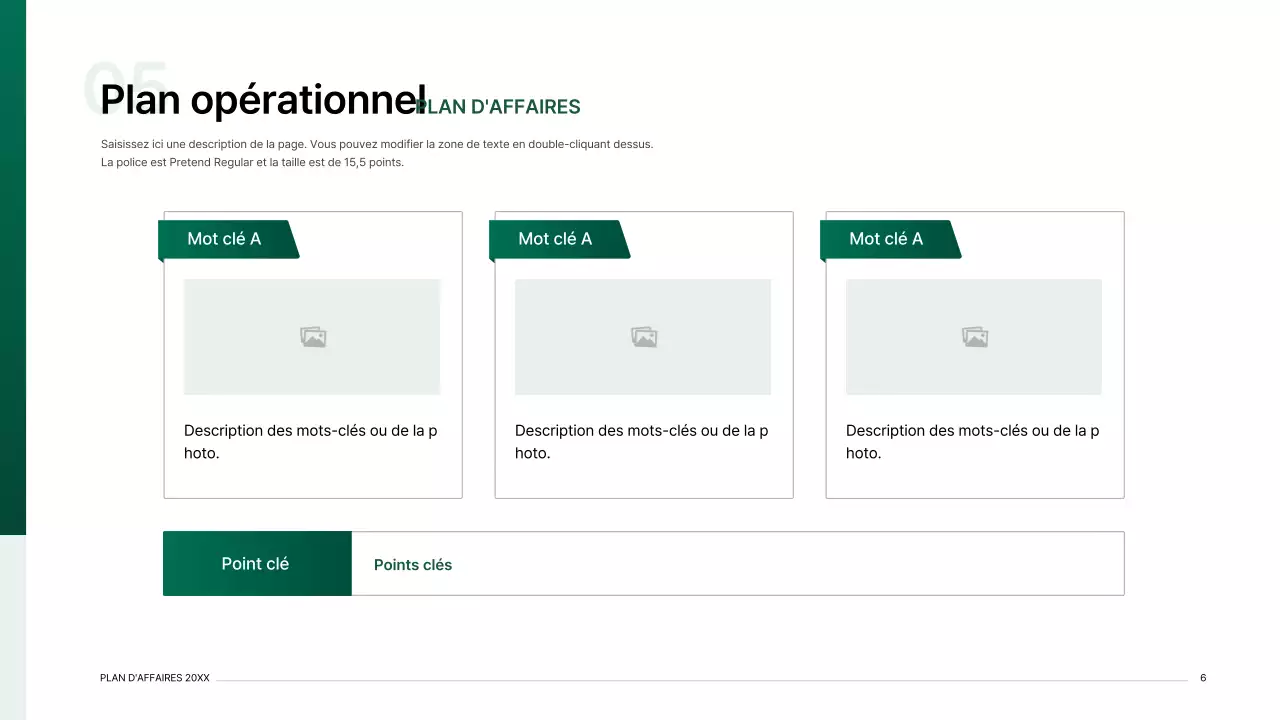Image resolution: width=1280 pixels, height=720 pixels.
Task: Click the image placeholder icon in the first card
Action: [x=312, y=337]
